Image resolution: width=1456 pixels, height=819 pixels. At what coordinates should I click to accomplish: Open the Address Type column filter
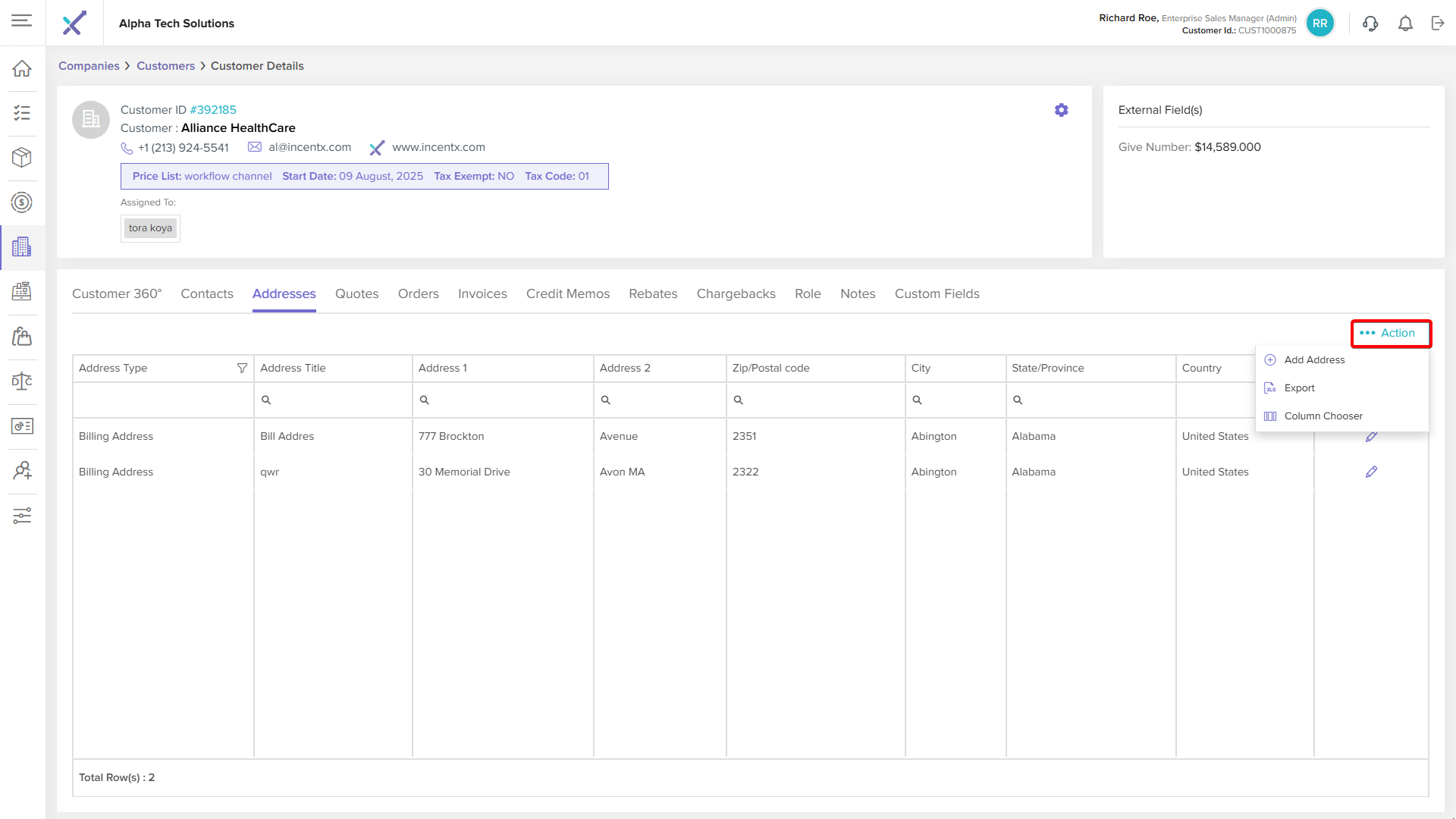tap(242, 368)
